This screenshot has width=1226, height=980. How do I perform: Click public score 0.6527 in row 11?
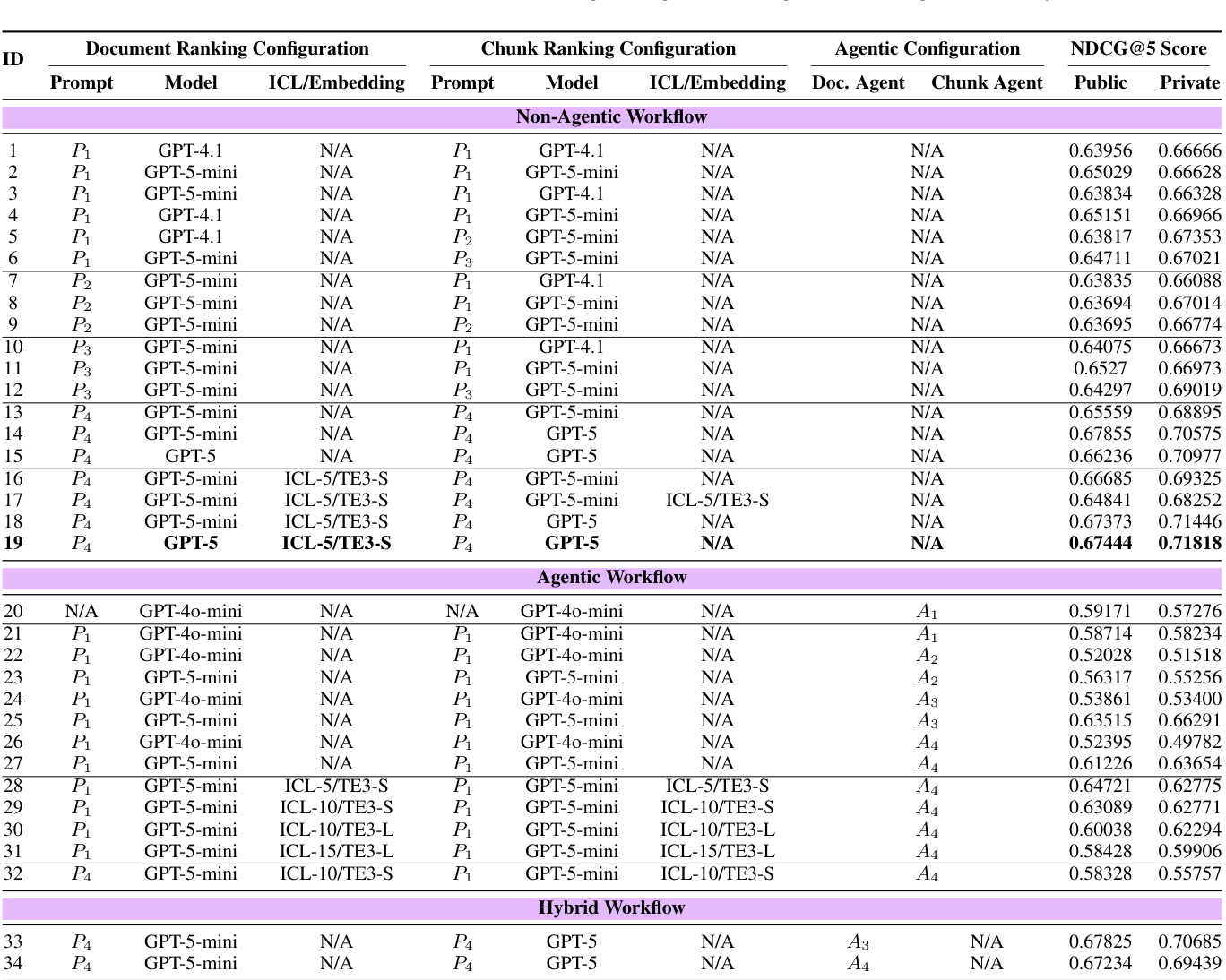[1100, 369]
